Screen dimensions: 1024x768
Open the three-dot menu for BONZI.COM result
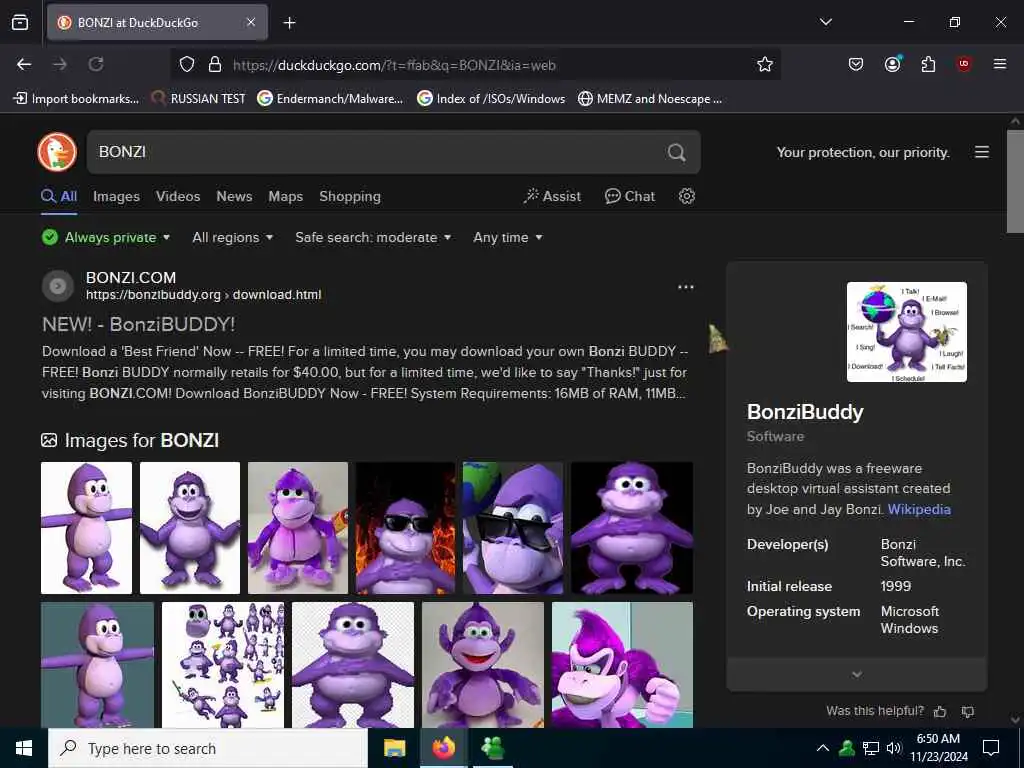tap(686, 287)
